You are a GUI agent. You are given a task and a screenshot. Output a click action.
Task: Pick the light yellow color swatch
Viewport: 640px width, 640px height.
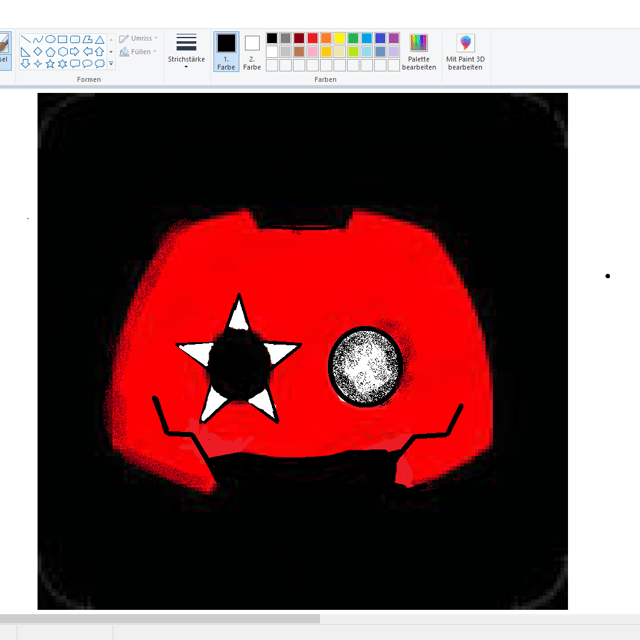[340, 52]
